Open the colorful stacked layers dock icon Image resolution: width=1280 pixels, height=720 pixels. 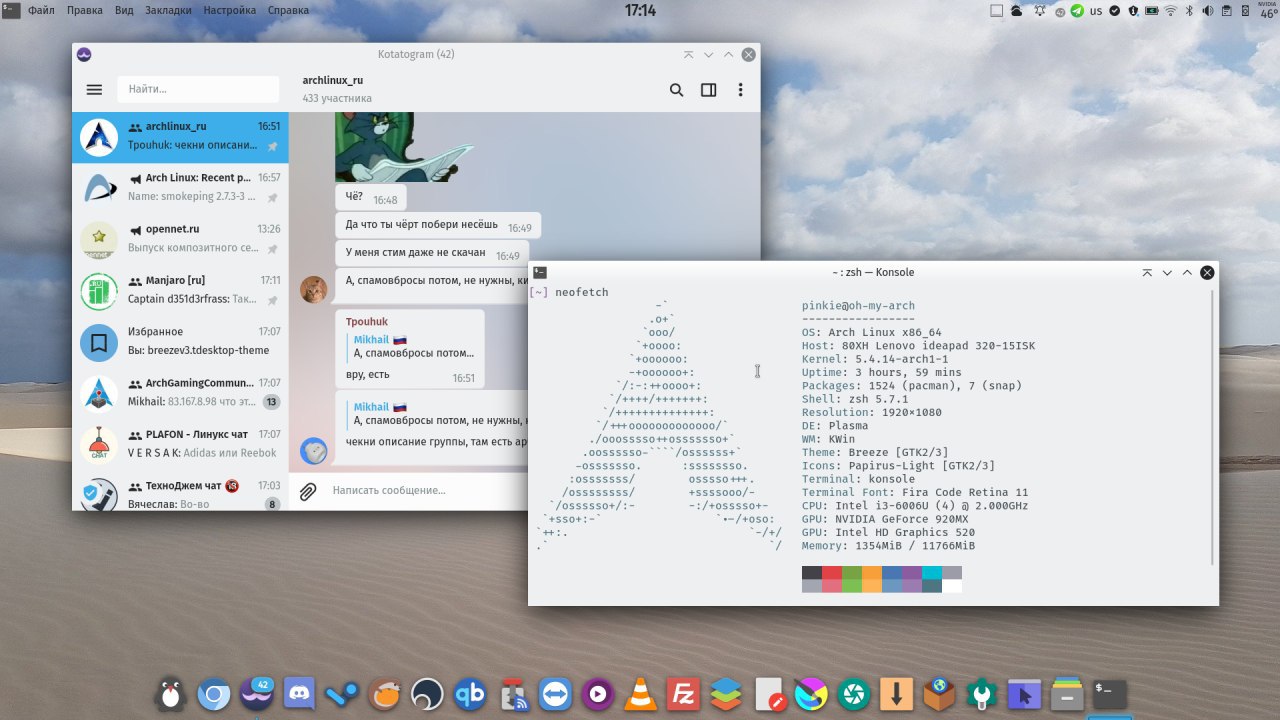[x=726, y=693]
